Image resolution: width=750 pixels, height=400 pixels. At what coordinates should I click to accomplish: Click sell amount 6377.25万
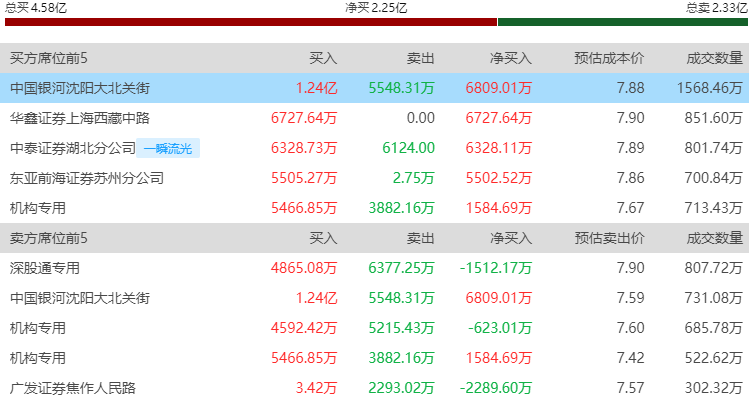click(x=401, y=268)
